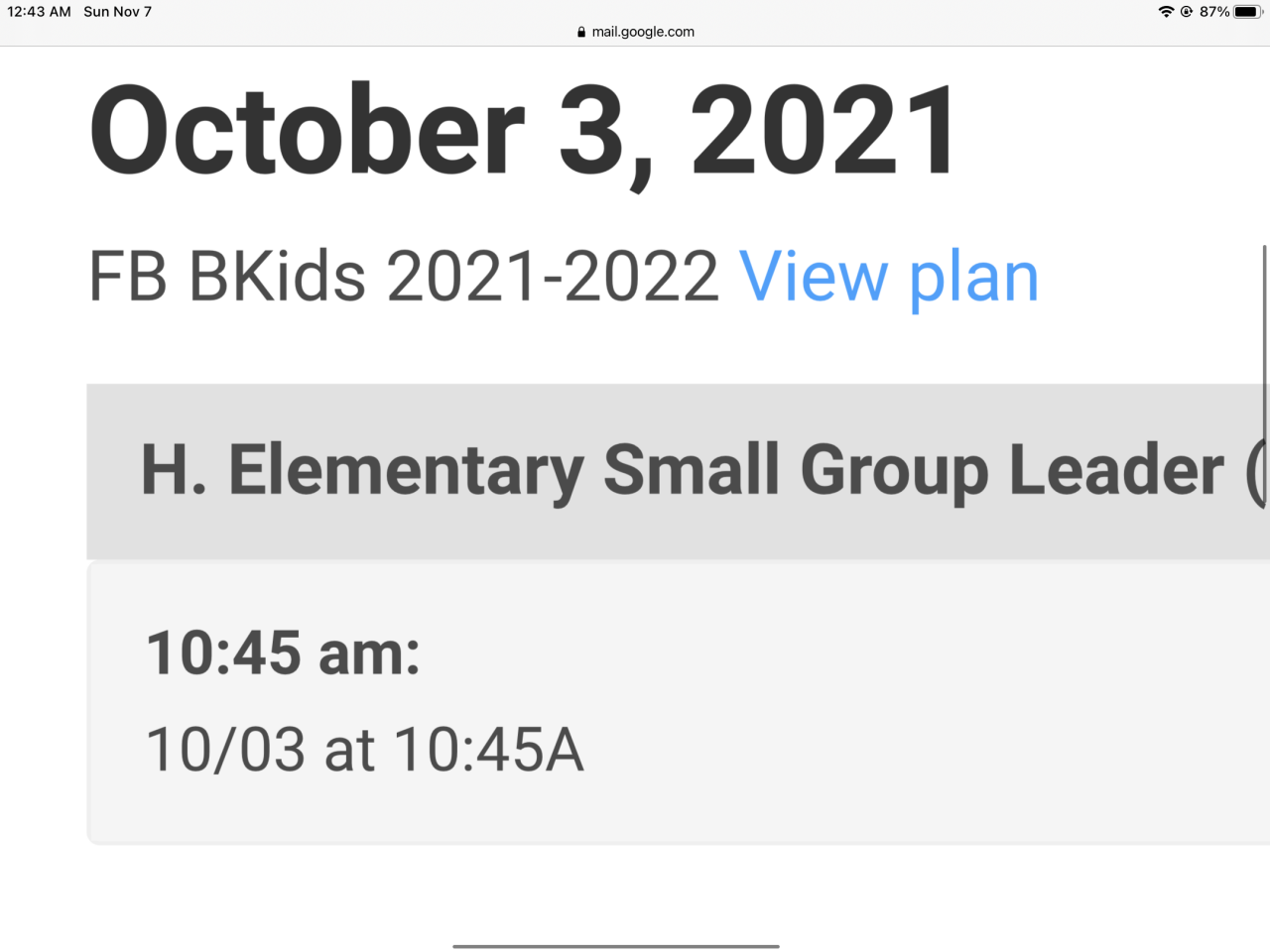1270x952 pixels.
Task: Tap the 12:43 AM clock
Action: tap(39, 12)
